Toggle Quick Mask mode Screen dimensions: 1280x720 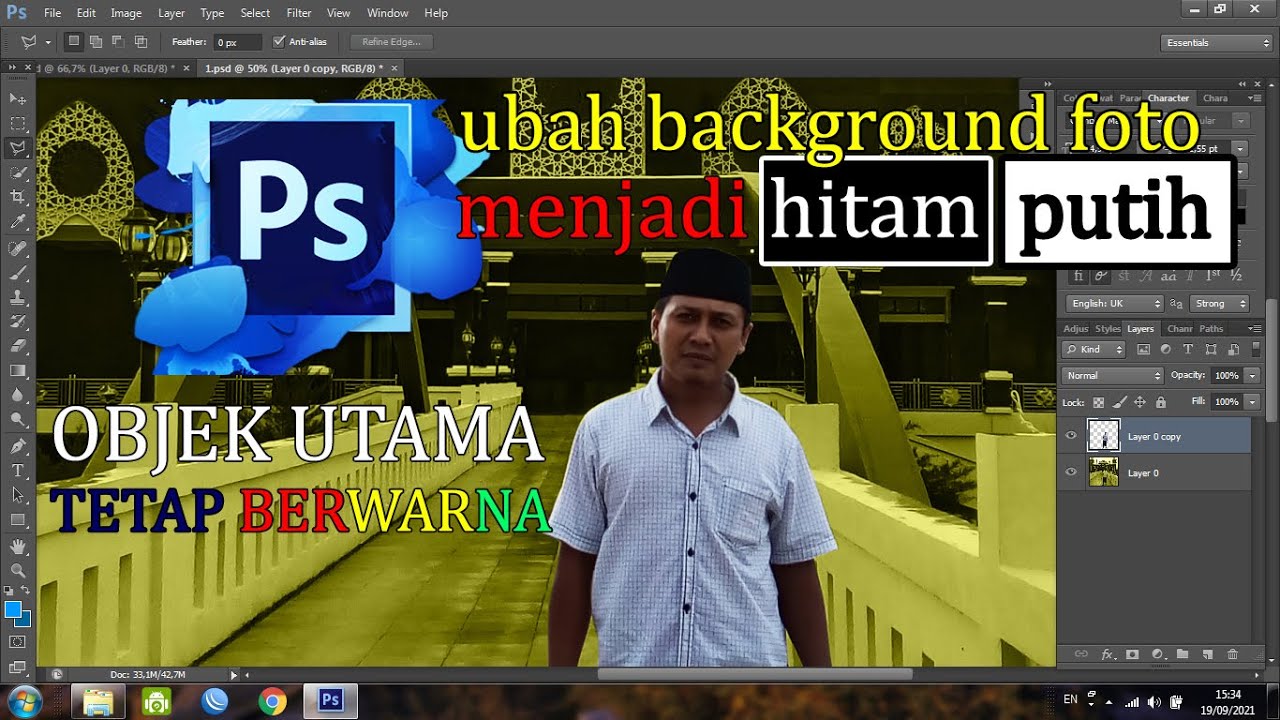point(18,641)
